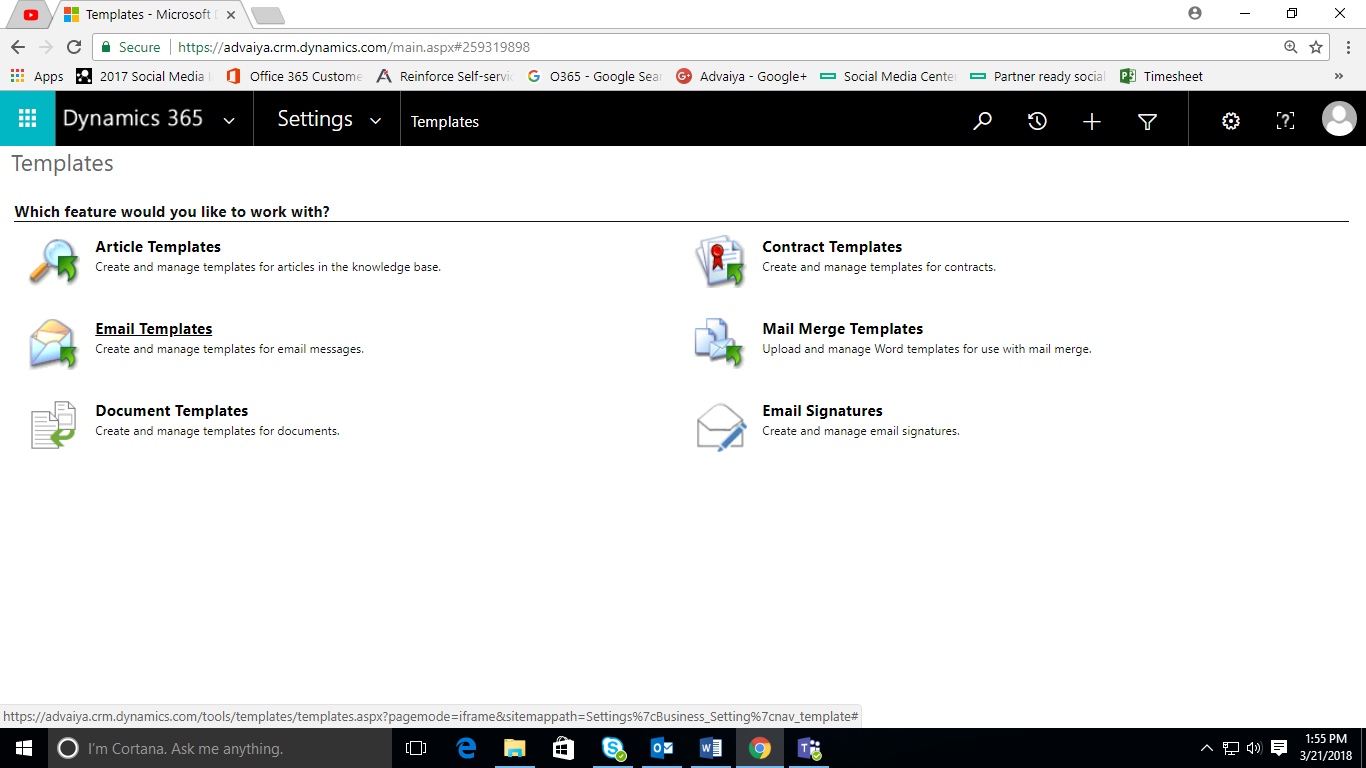Open the Document Templates link
Screen dimensions: 1366x768
click(x=172, y=411)
